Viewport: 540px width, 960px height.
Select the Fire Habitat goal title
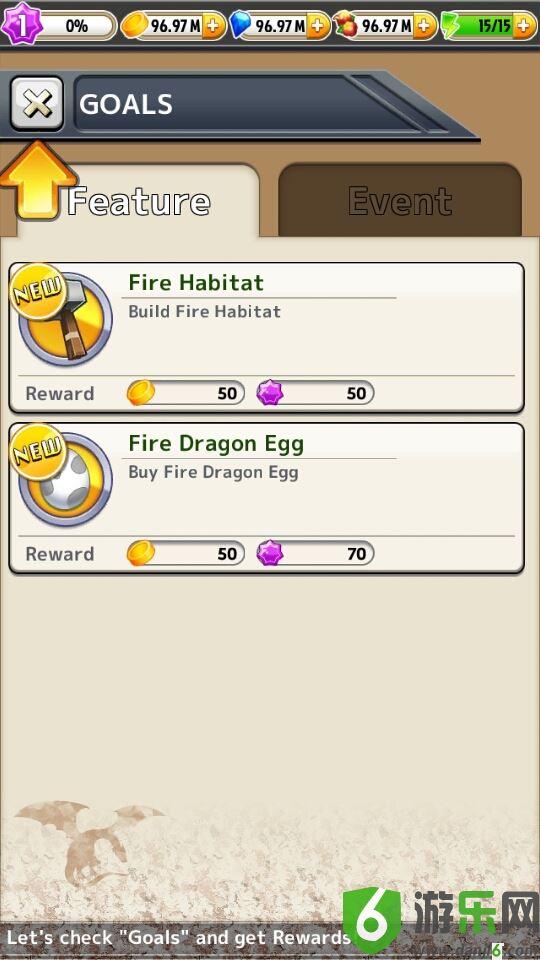[196, 283]
